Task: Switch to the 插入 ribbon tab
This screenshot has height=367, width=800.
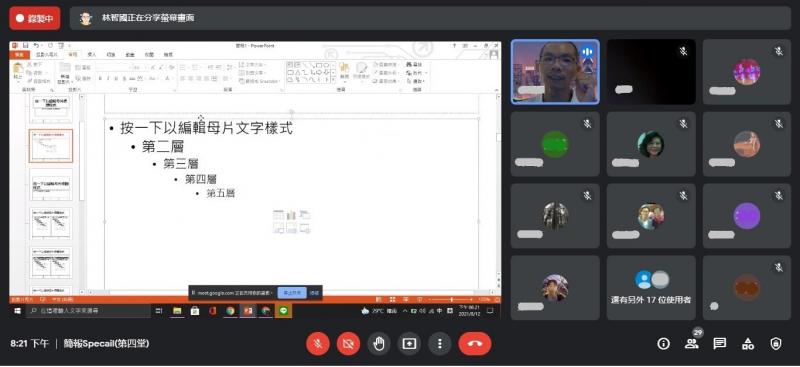Action: [92, 54]
